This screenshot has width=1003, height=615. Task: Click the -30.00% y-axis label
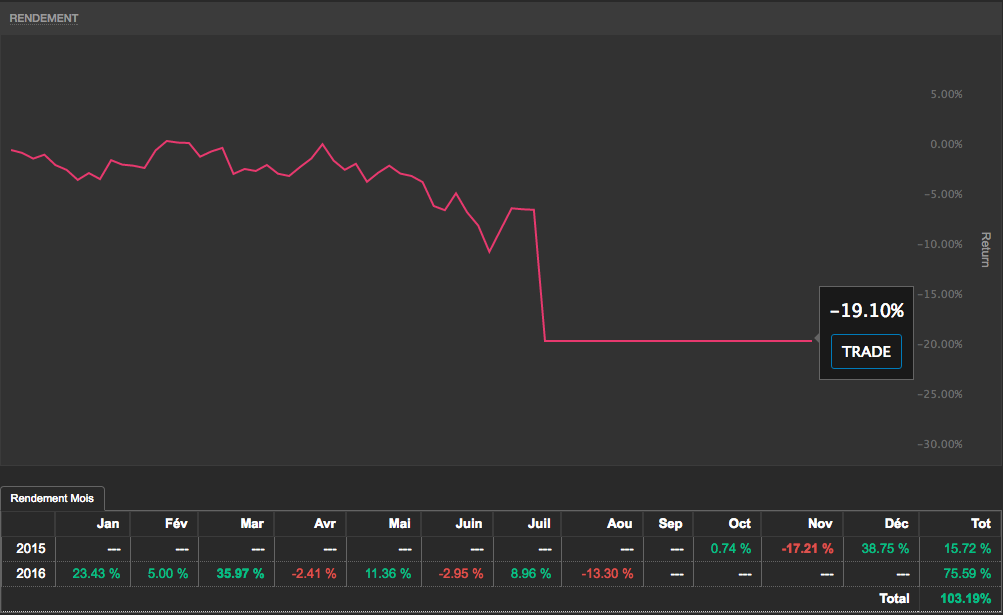[x=943, y=444]
